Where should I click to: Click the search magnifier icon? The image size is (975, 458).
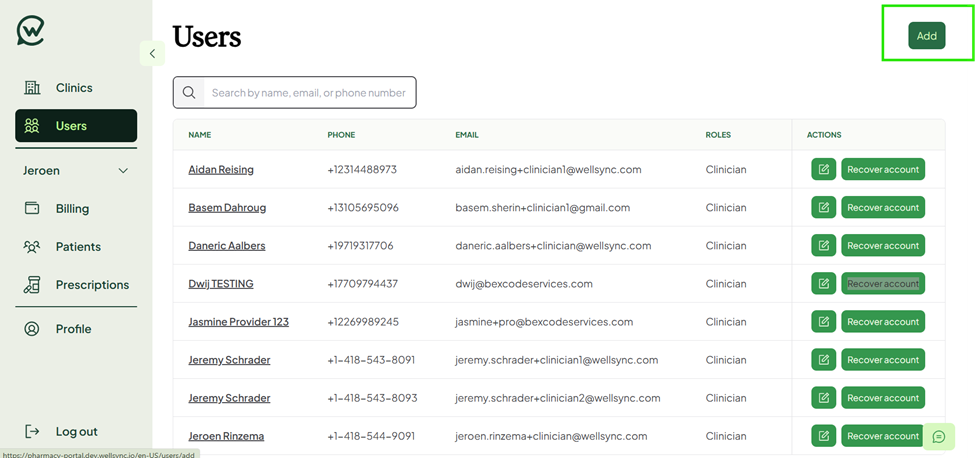coord(189,93)
